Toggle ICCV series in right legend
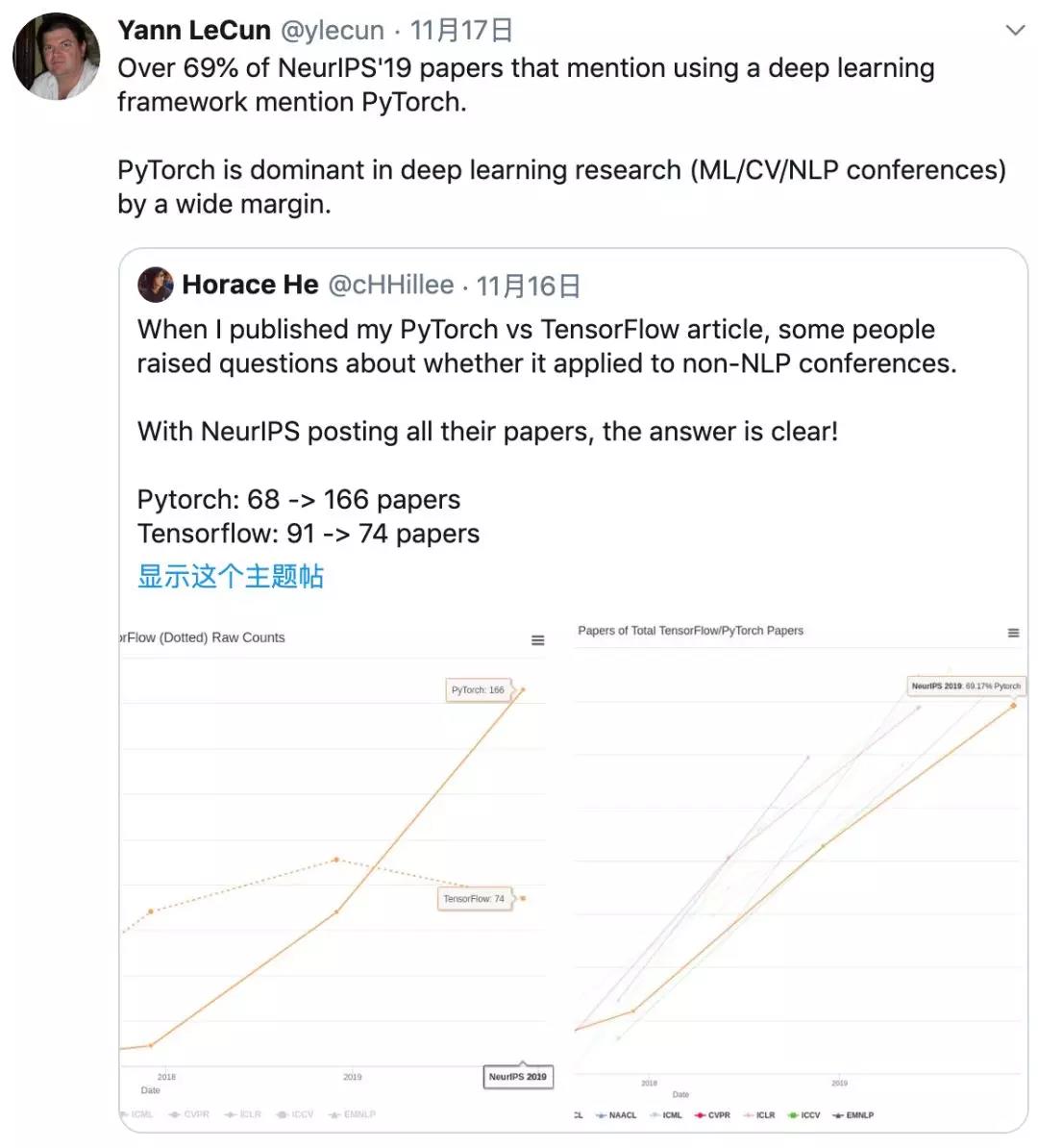The height and width of the screenshot is (1148, 1038). pos(803,1115)
